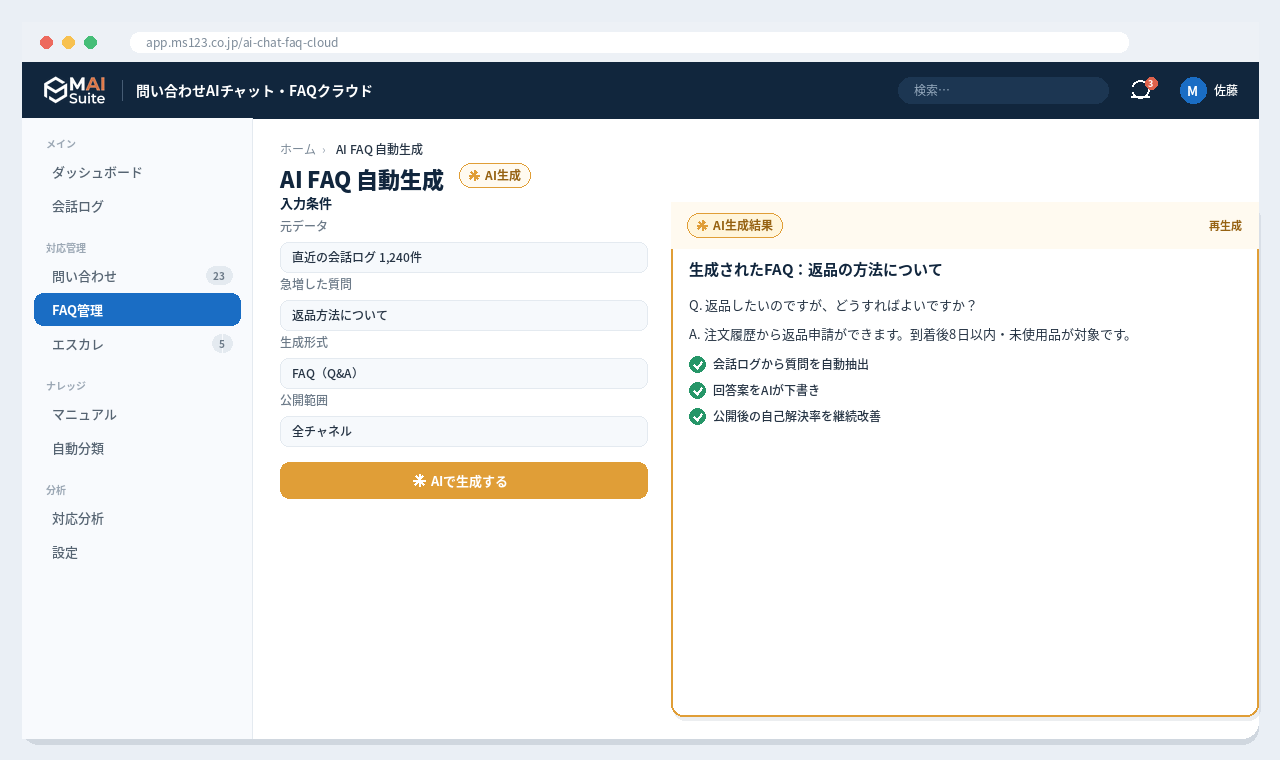Open エスカレ sidebar item

click(137, 344)
